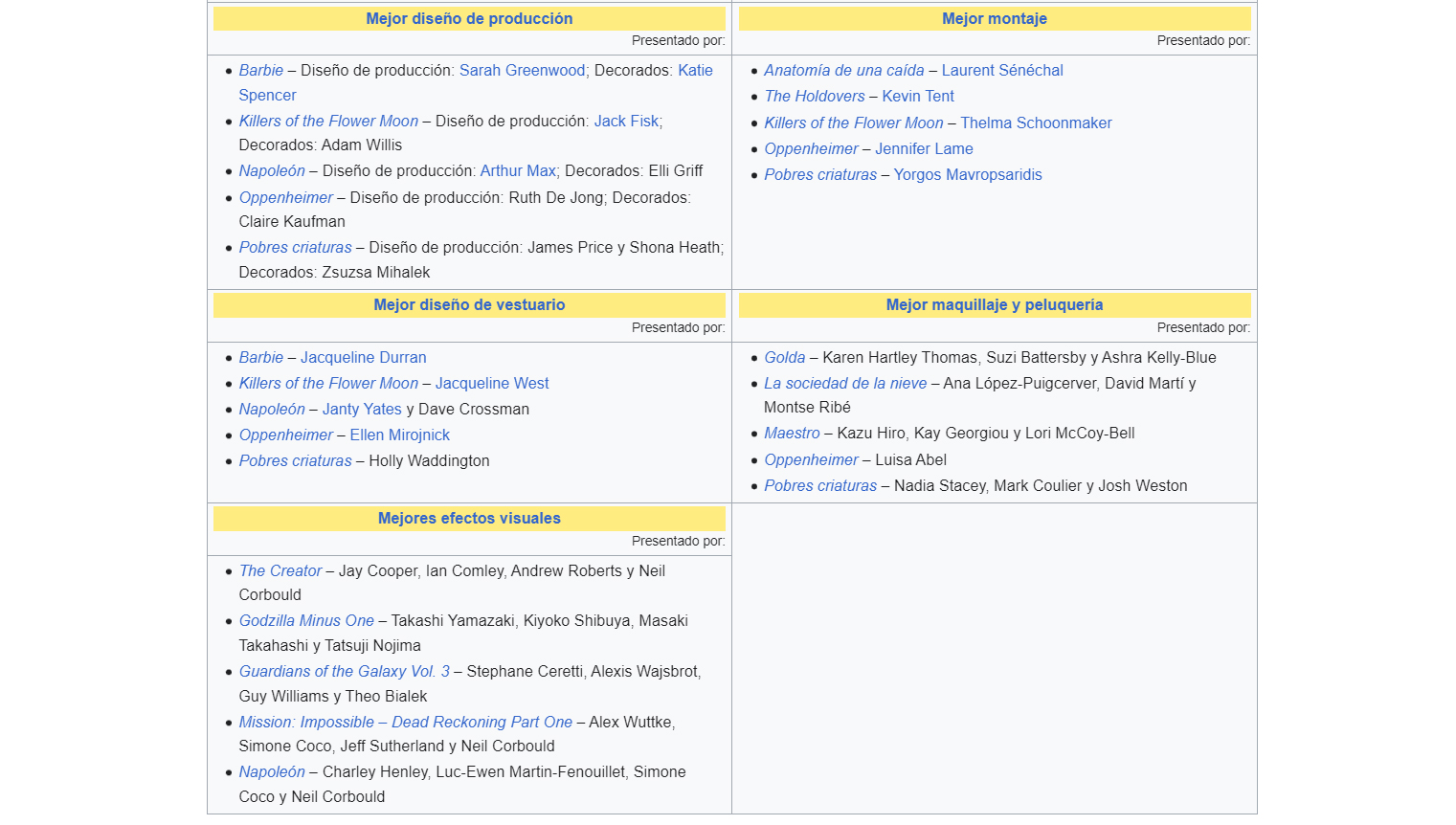The image size is (1456, 825).
Task: Click Barbie link beside Sarah Greenwood
Action: point(261,70)
